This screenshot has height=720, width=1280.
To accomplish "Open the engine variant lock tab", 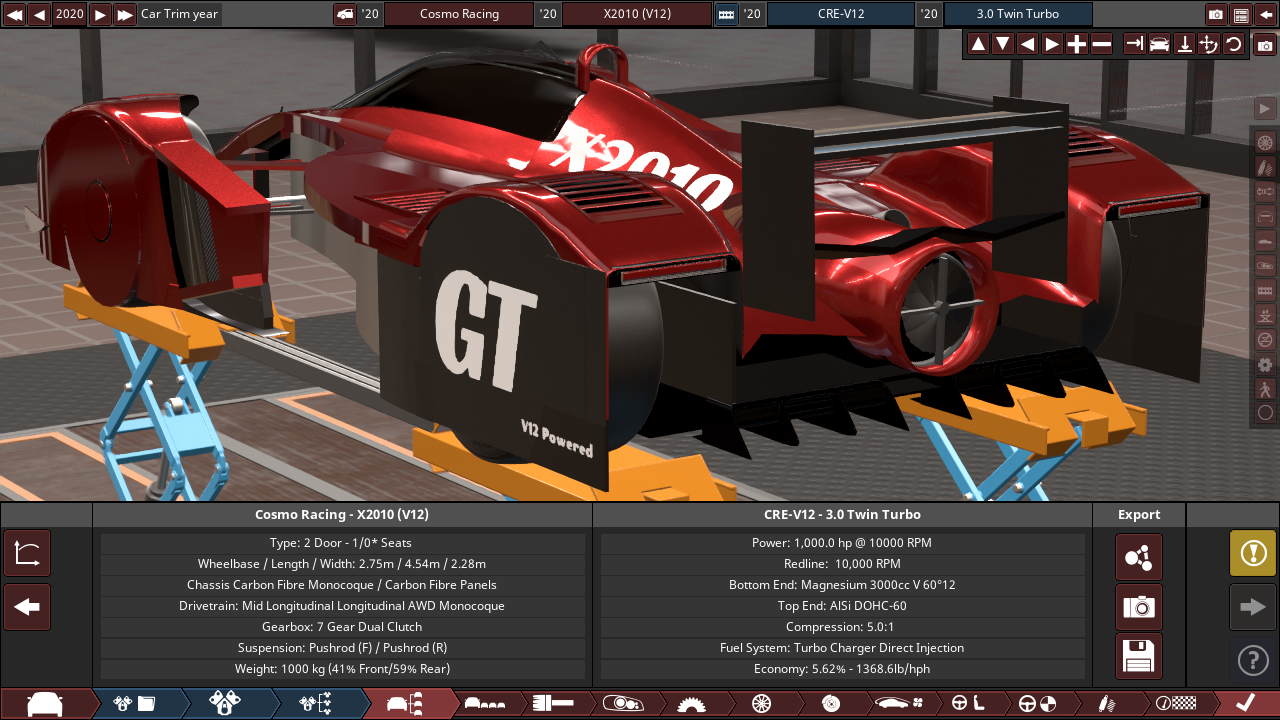I will (x=225, y=703).
